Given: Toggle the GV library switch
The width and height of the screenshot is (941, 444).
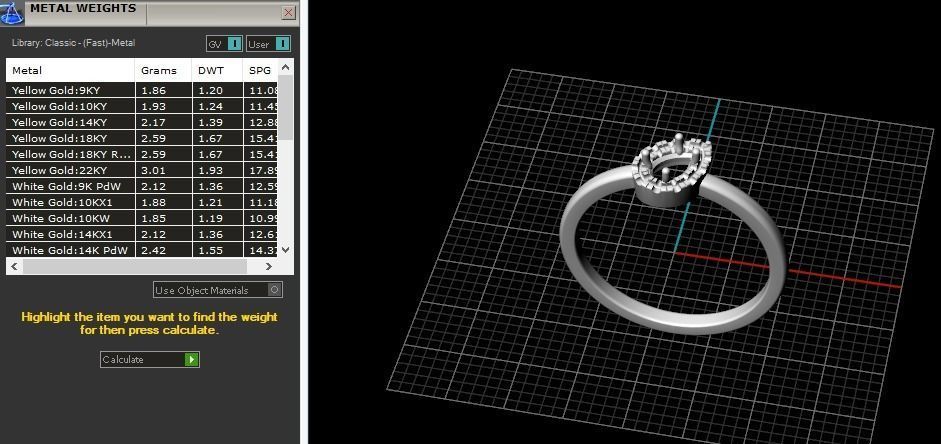Looking at the screenshot, I should coord(224,44).
